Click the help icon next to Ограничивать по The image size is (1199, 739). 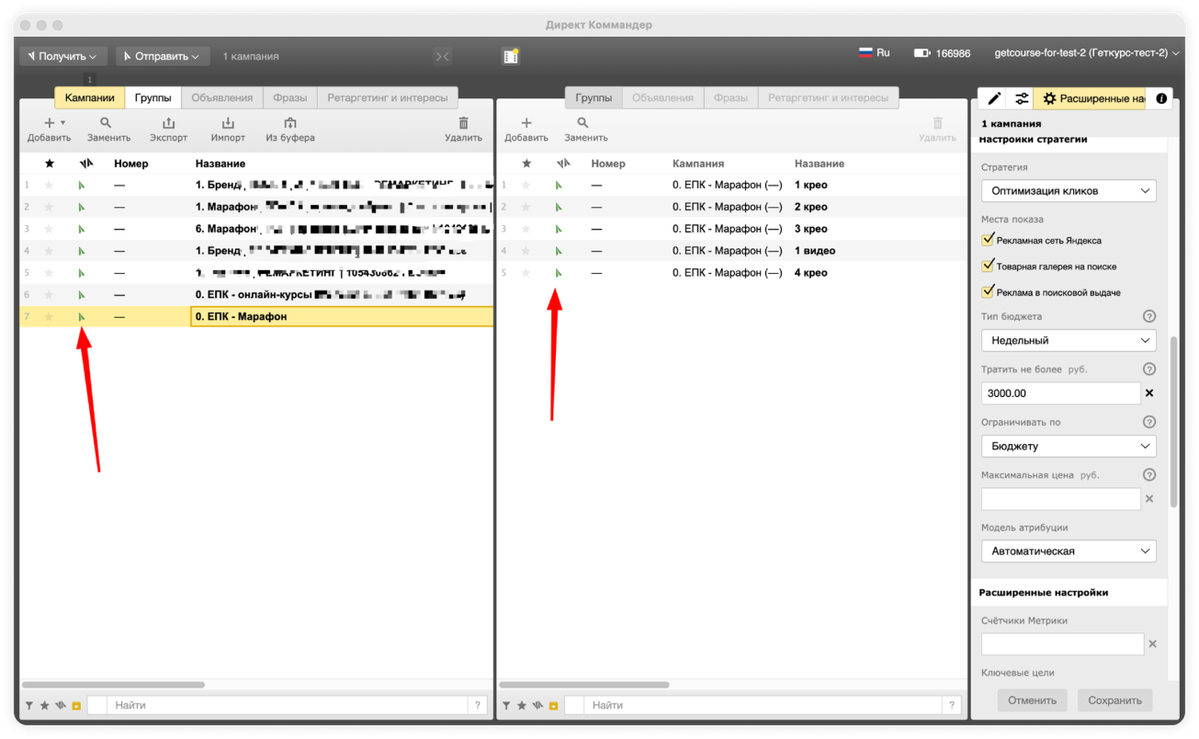coord(1149,422)
